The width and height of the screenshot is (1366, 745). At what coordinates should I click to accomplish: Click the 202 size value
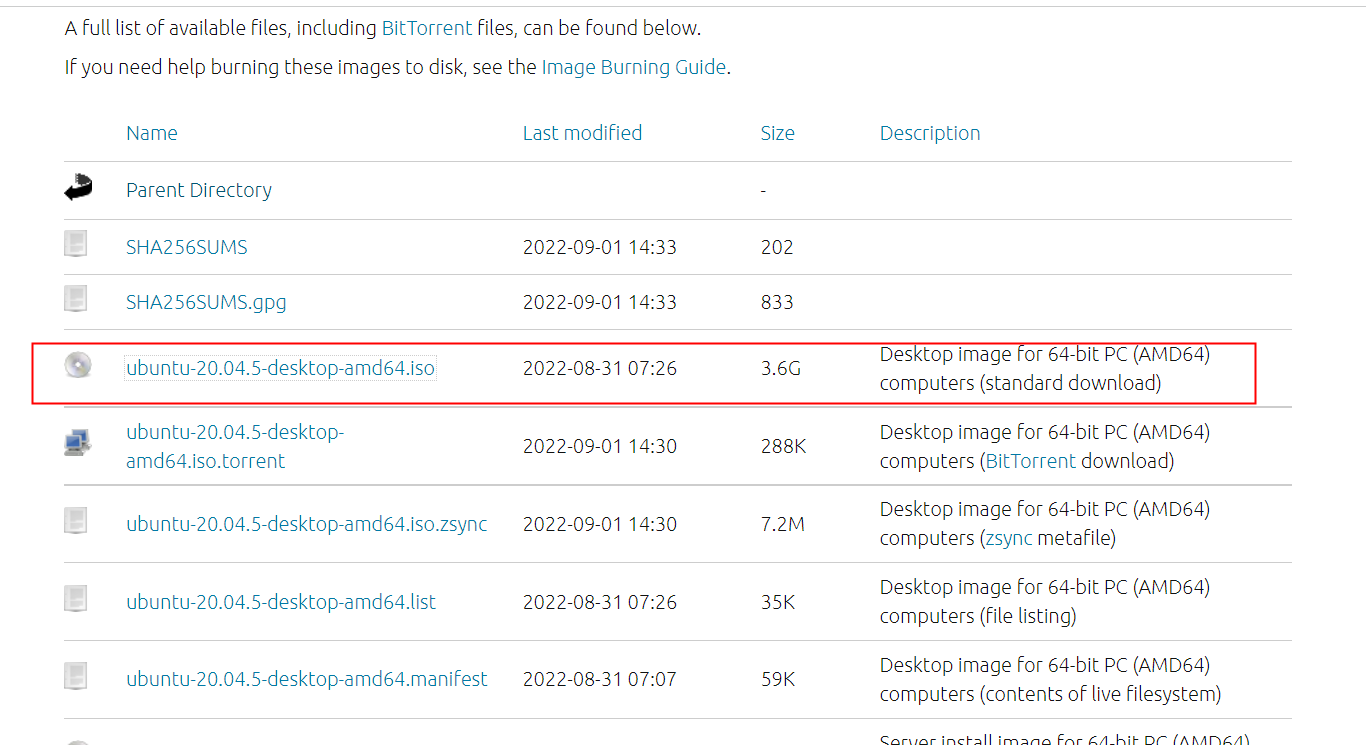point(777,247)
